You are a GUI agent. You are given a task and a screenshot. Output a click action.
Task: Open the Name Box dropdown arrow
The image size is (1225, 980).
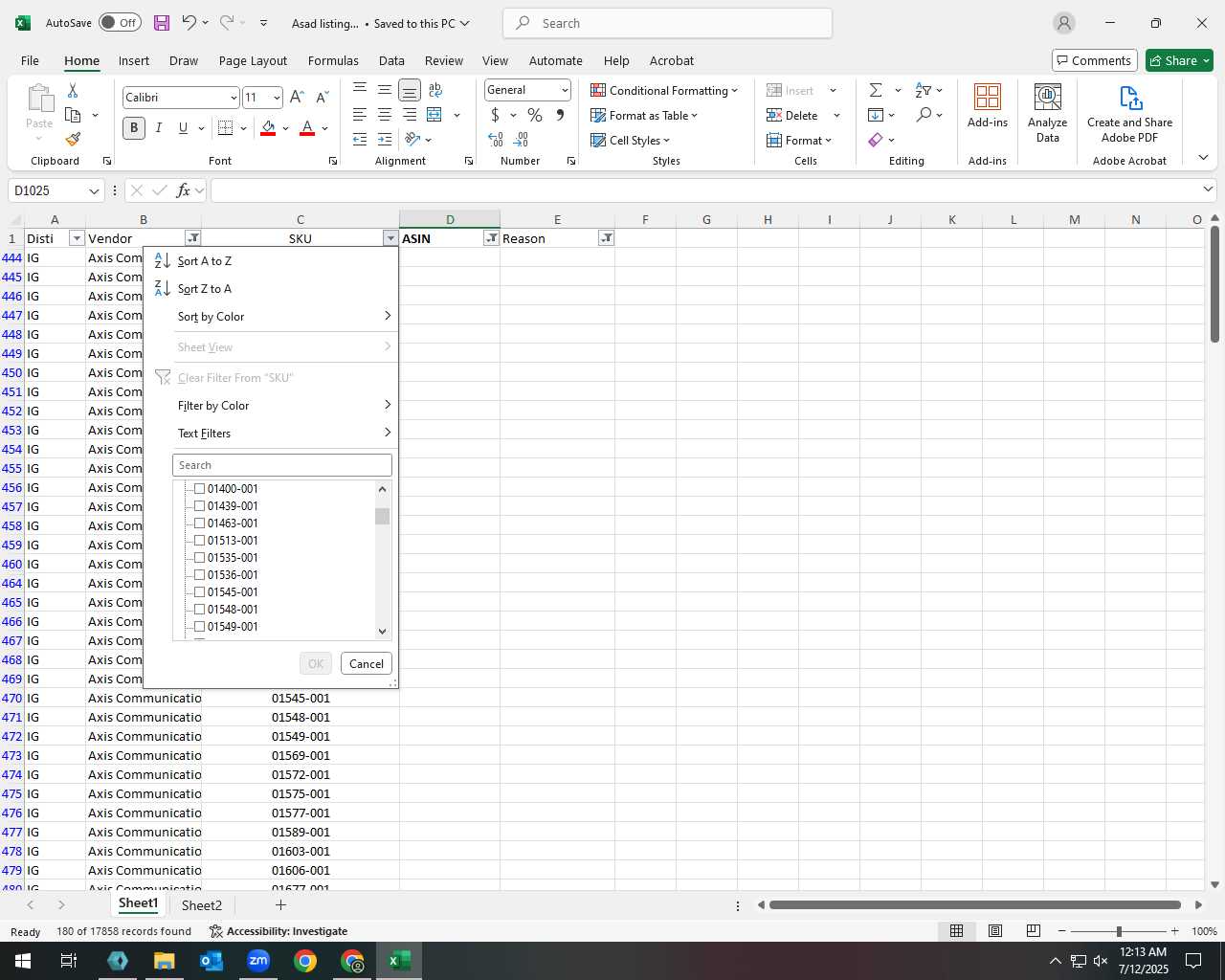click(x=94, y=191)
